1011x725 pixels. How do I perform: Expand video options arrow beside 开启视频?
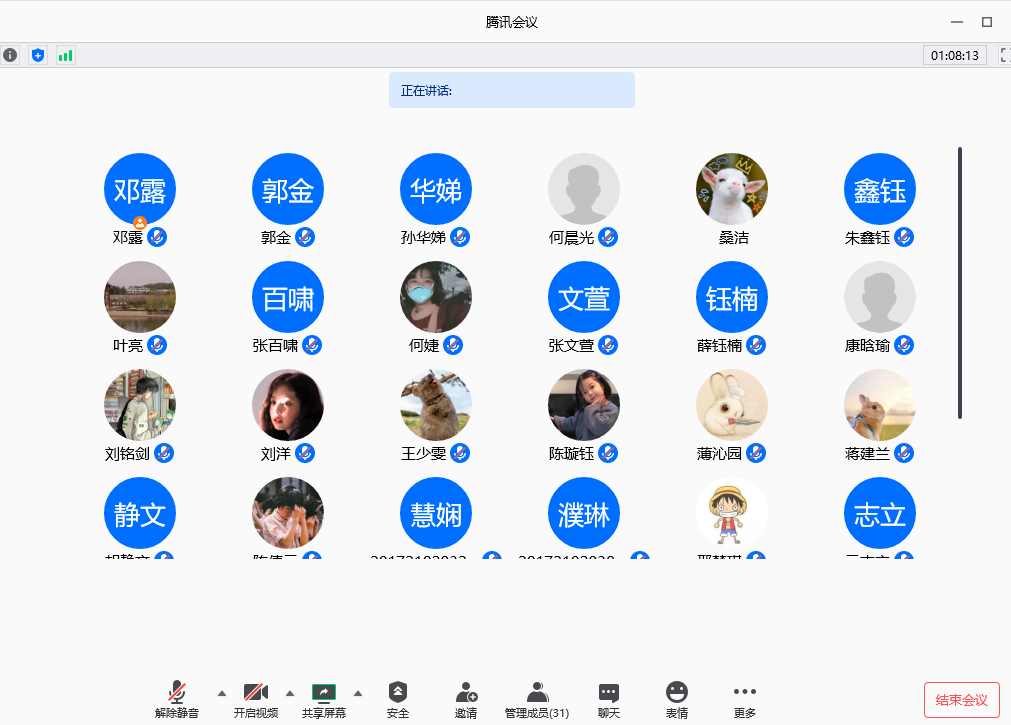[x=290, y=693]
